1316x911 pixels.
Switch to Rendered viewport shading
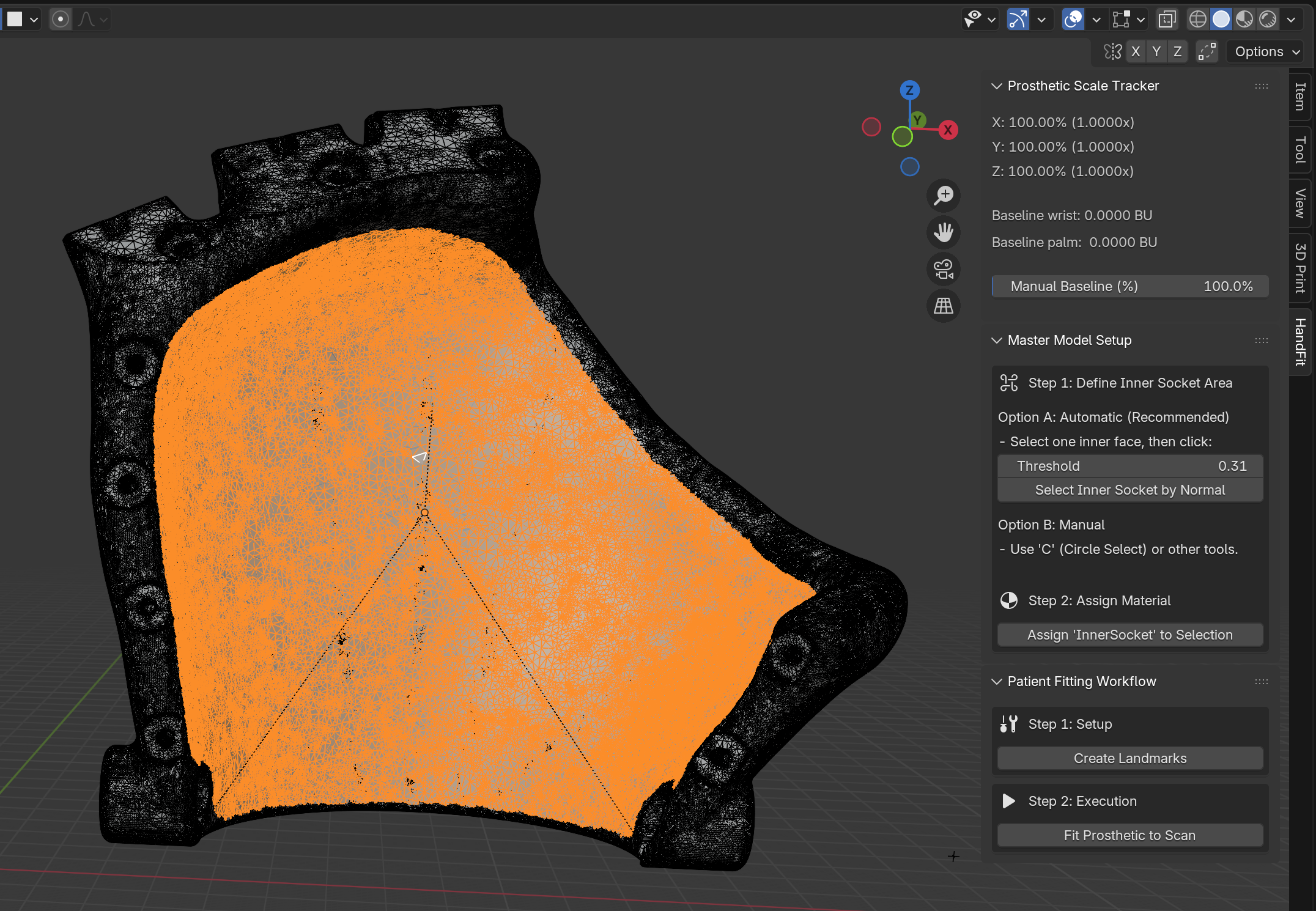coord(1267,19)
